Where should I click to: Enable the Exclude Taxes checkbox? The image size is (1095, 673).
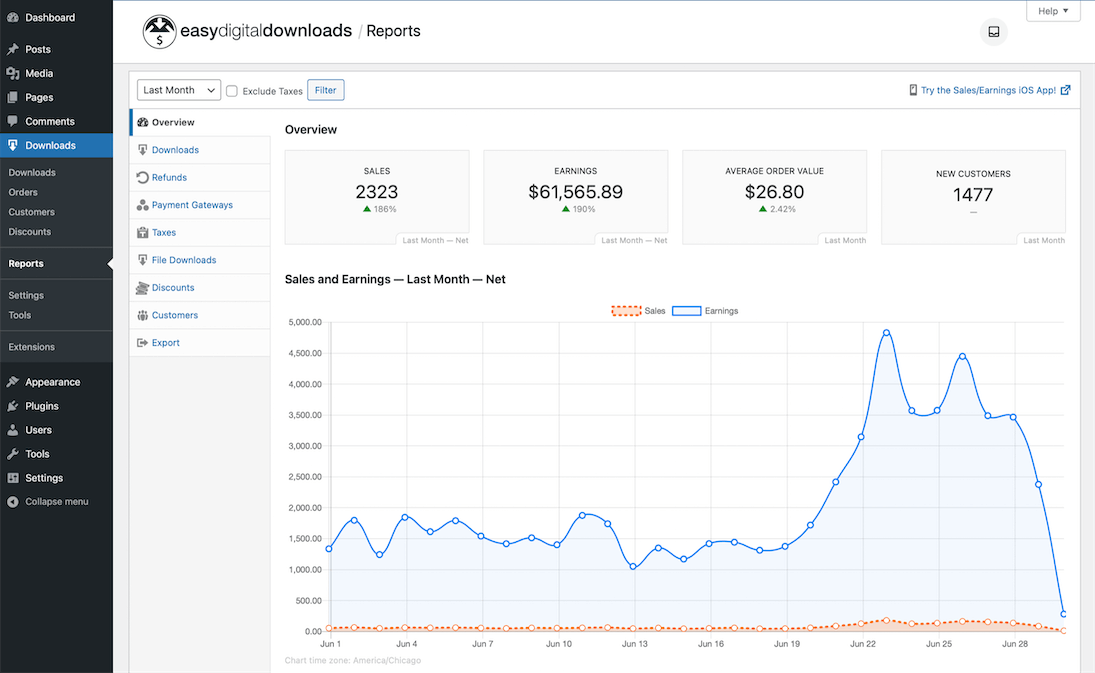click(232, 91)
